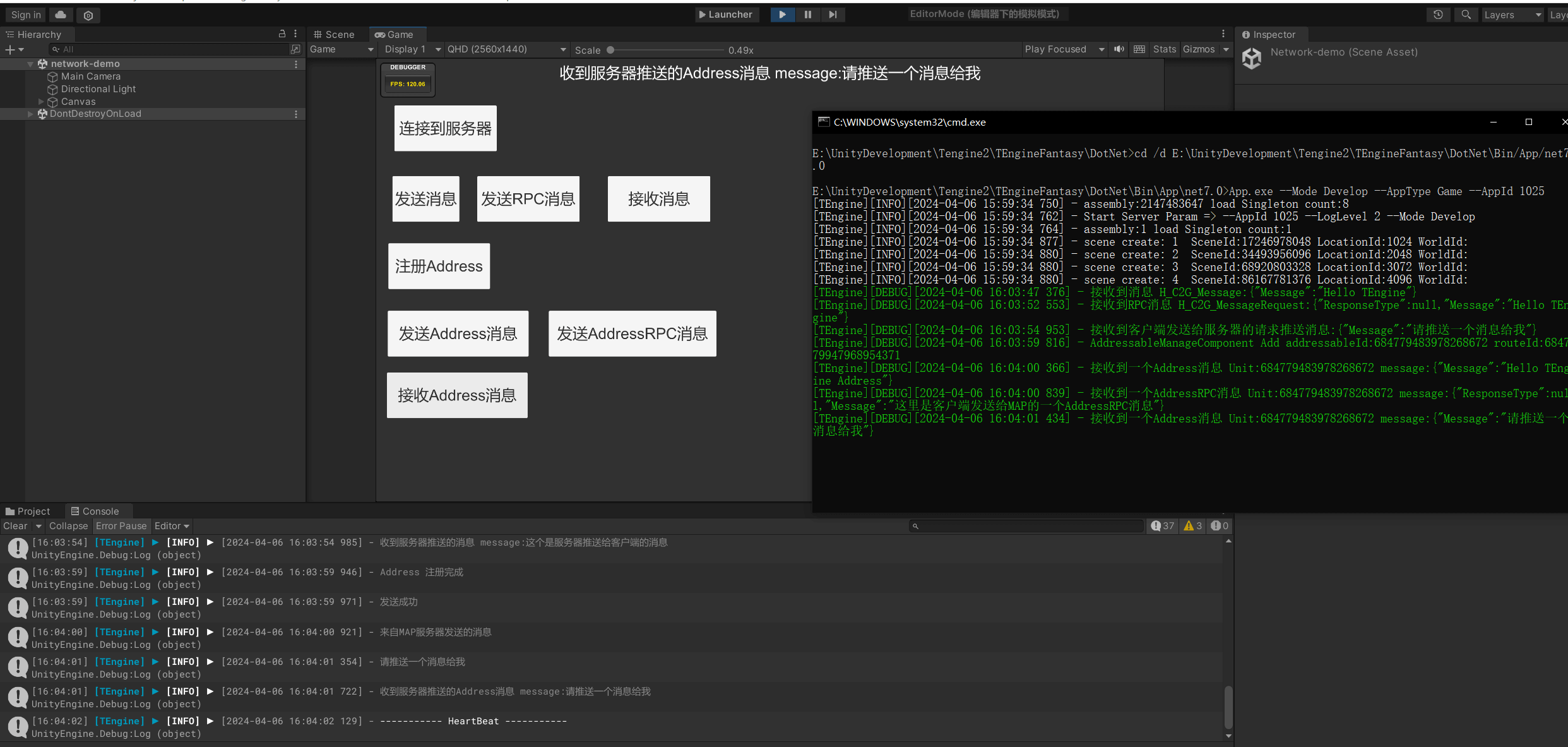Open the Game view mode dropdown
Screen dimensions: 1568x747
pos(342,49)
